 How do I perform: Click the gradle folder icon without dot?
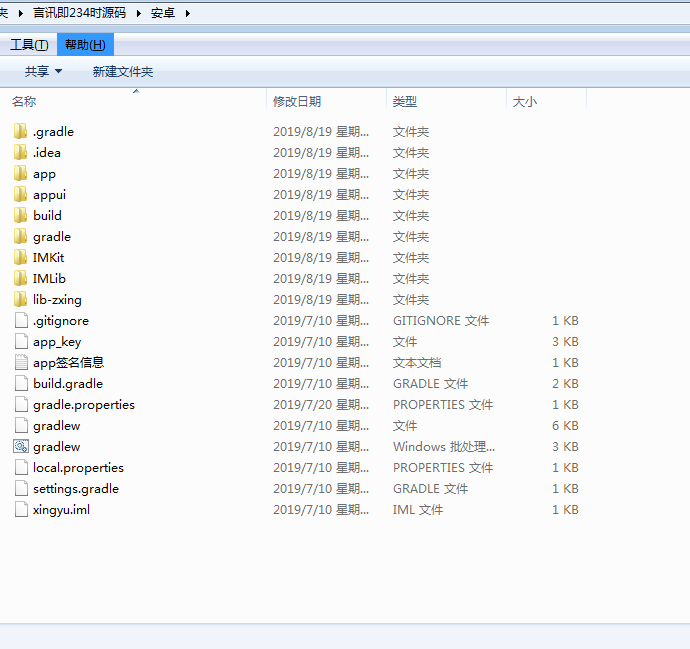pyautogui.click(x=21, y=236)
